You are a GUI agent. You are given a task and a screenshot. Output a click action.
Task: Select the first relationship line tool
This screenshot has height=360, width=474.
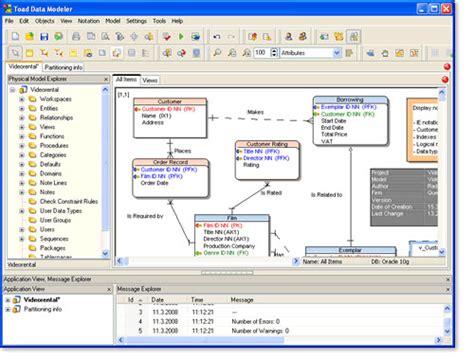pyautogui.click(x=44, y=53)
